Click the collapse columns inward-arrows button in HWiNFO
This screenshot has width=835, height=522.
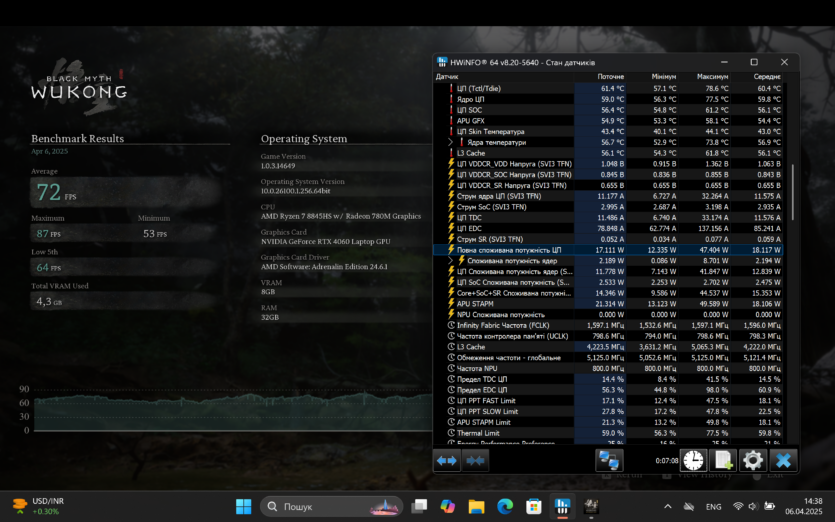475,460
